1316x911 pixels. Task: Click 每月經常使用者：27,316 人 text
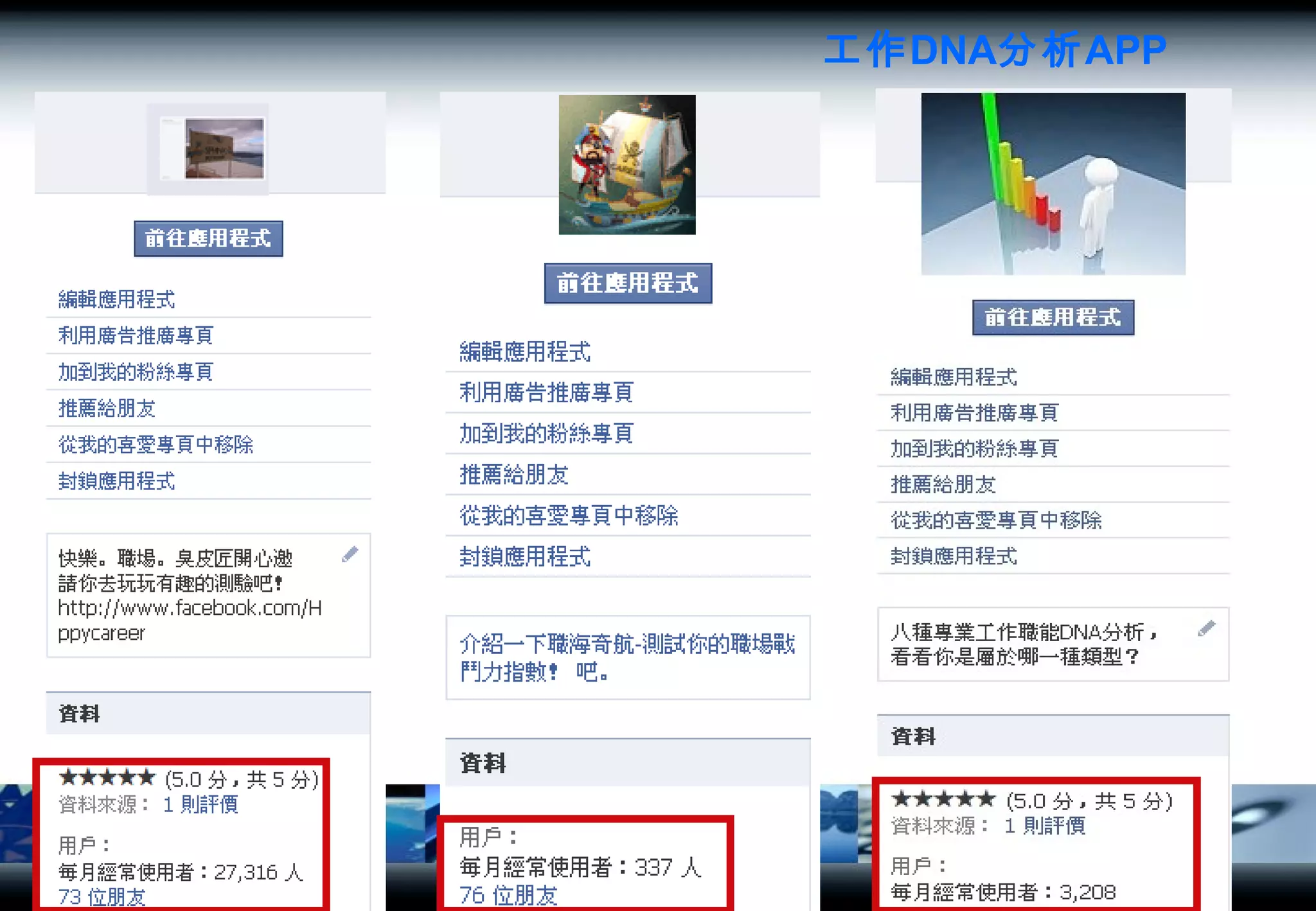coord(181,872)
